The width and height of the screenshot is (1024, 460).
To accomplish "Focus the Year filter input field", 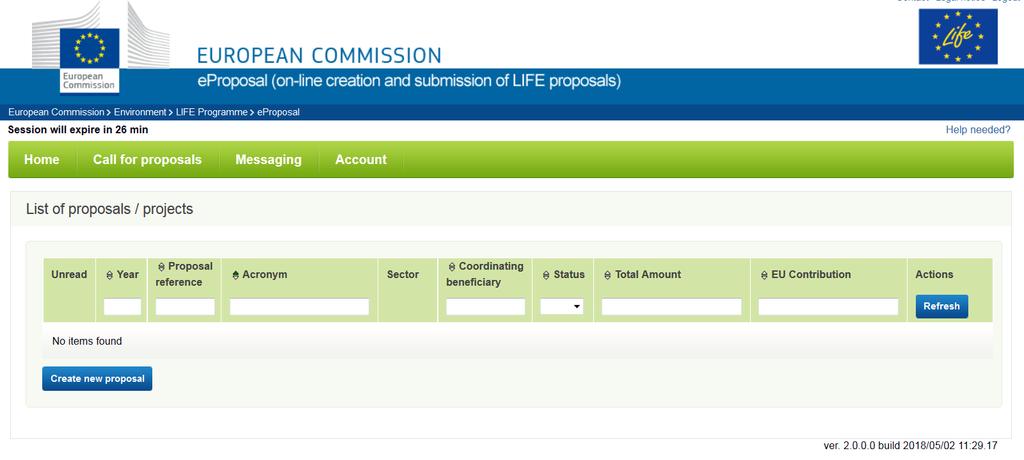I will click(122, 307).
